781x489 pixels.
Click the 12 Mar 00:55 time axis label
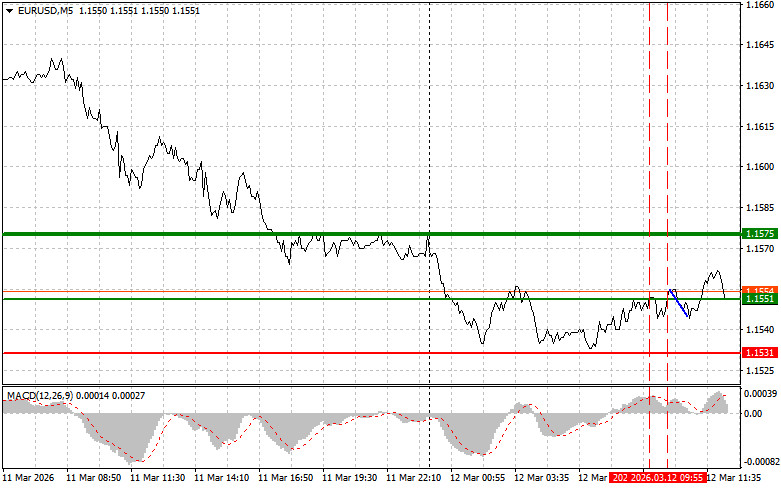click(x=477, y=478)
